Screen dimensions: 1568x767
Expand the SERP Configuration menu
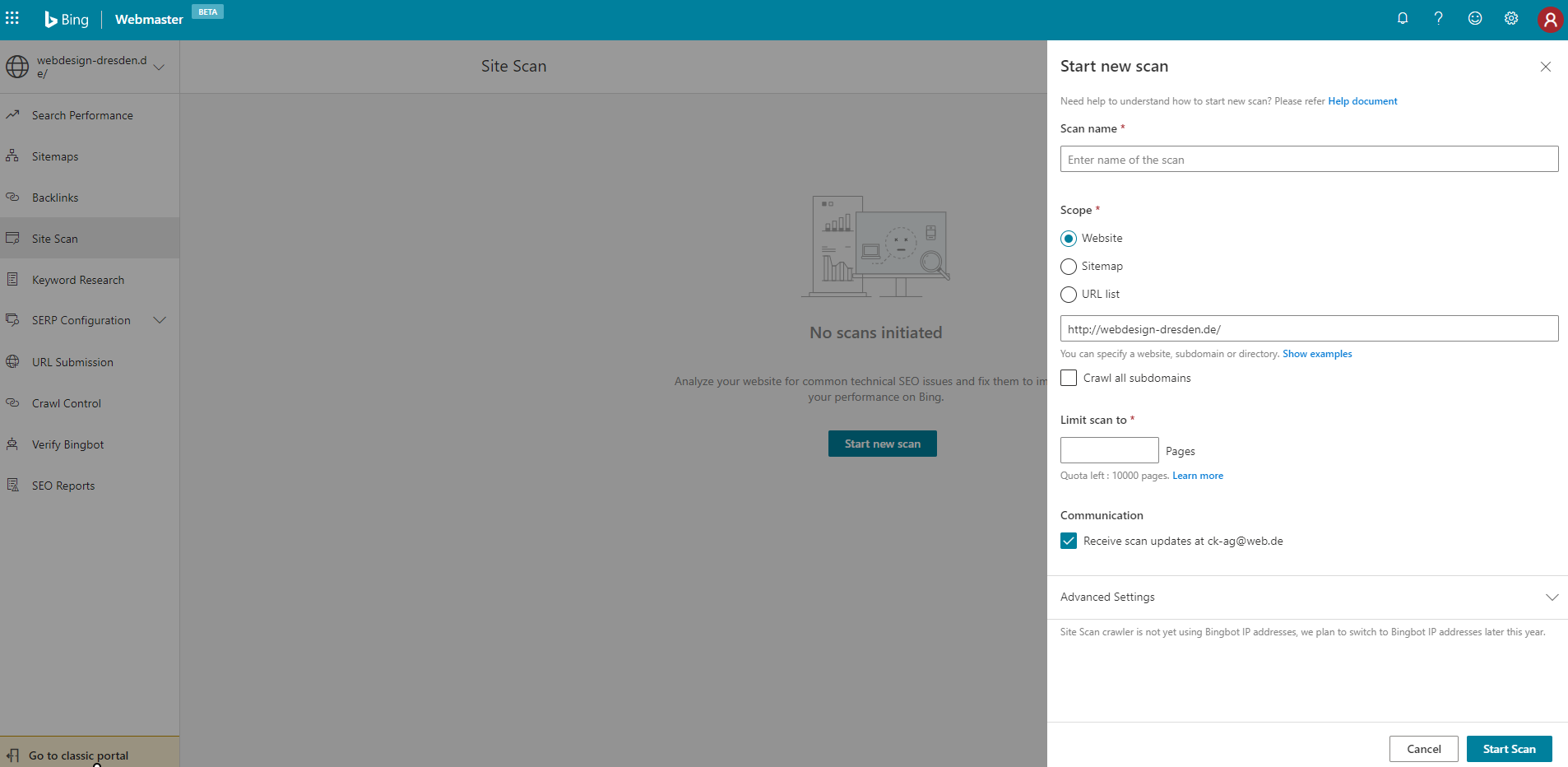[160, 320]
